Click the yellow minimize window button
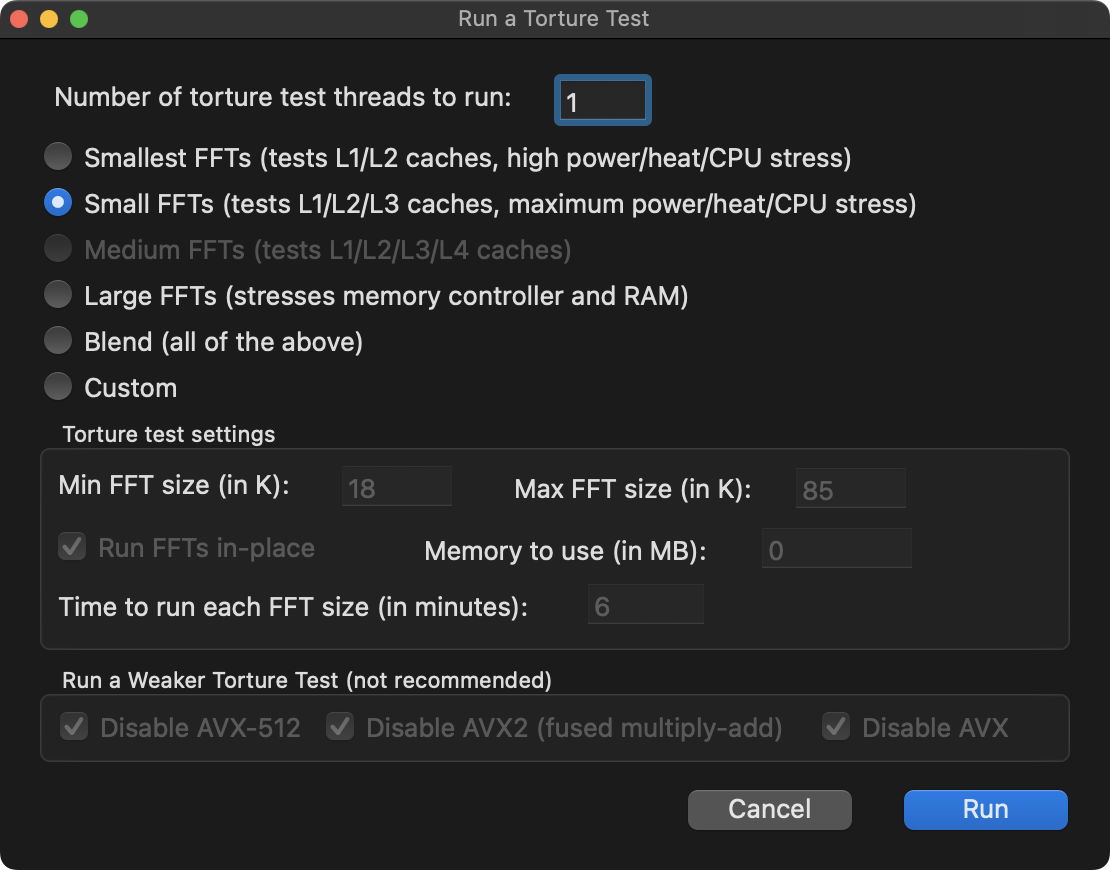The width and height of the screenshot is (1110, 870). [48, 19]
